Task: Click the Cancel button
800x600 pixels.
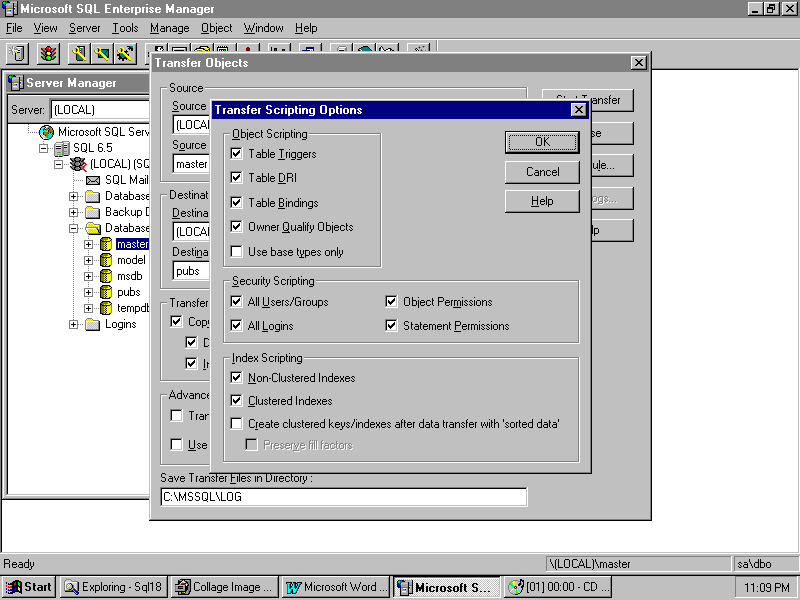Action: (542, 172)
